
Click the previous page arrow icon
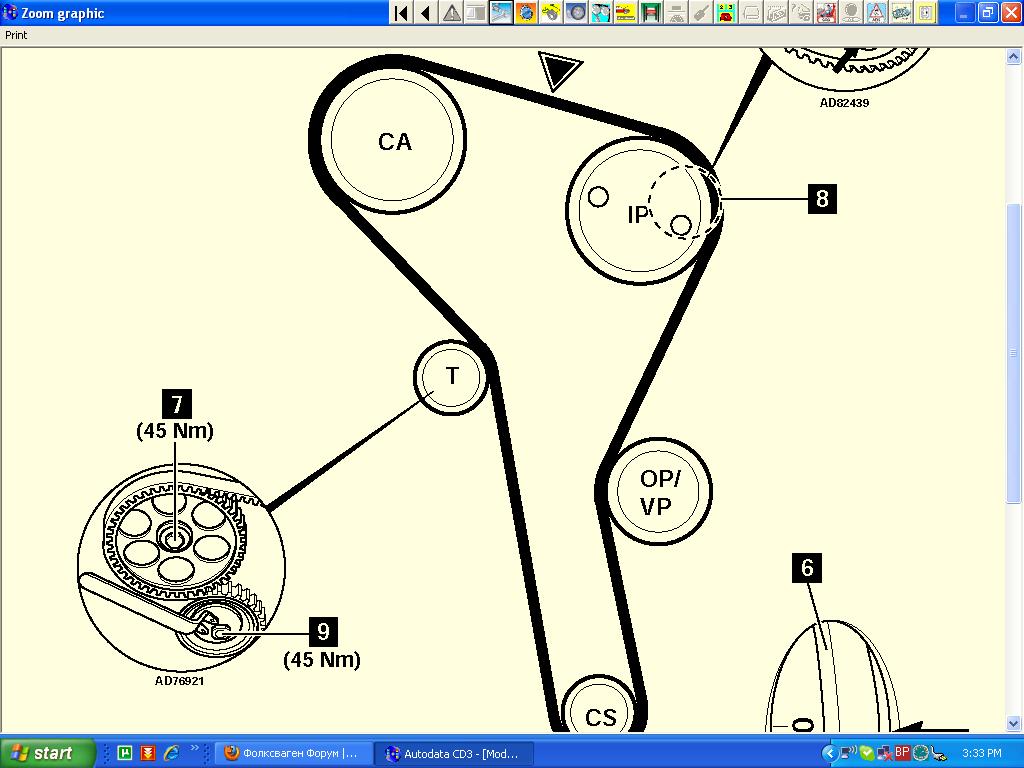click(x=426, y=13)
